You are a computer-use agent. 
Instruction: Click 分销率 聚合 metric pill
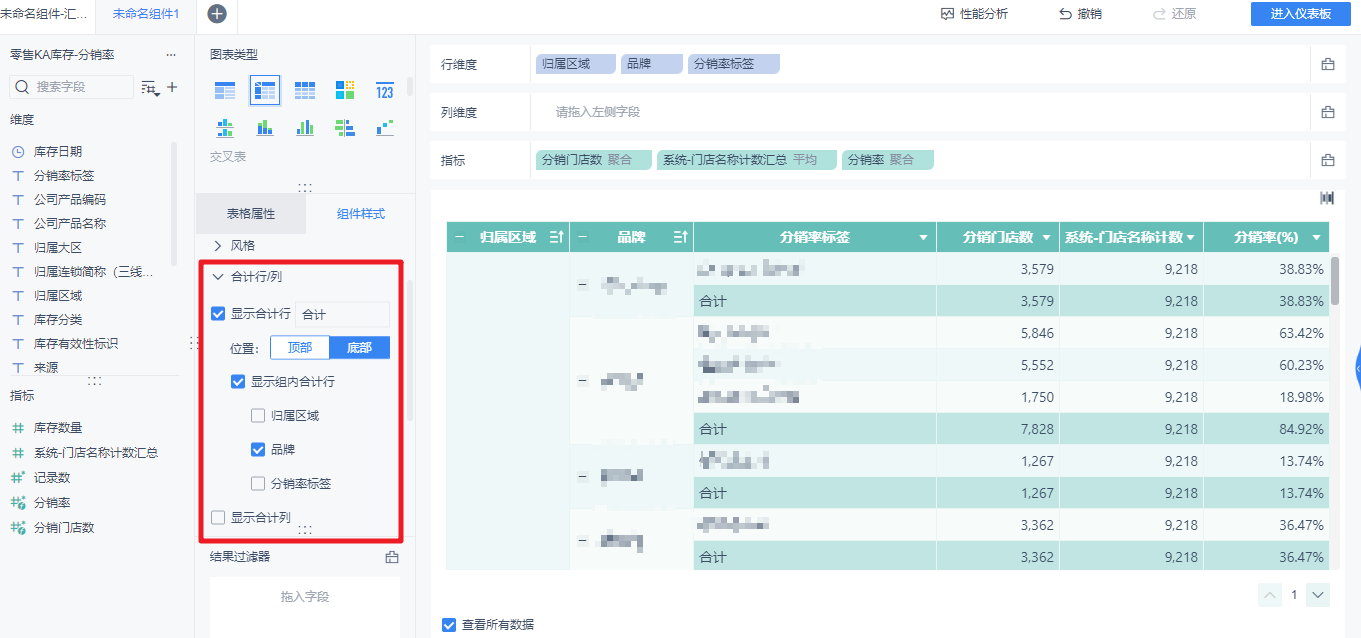(x=887, y=160)
